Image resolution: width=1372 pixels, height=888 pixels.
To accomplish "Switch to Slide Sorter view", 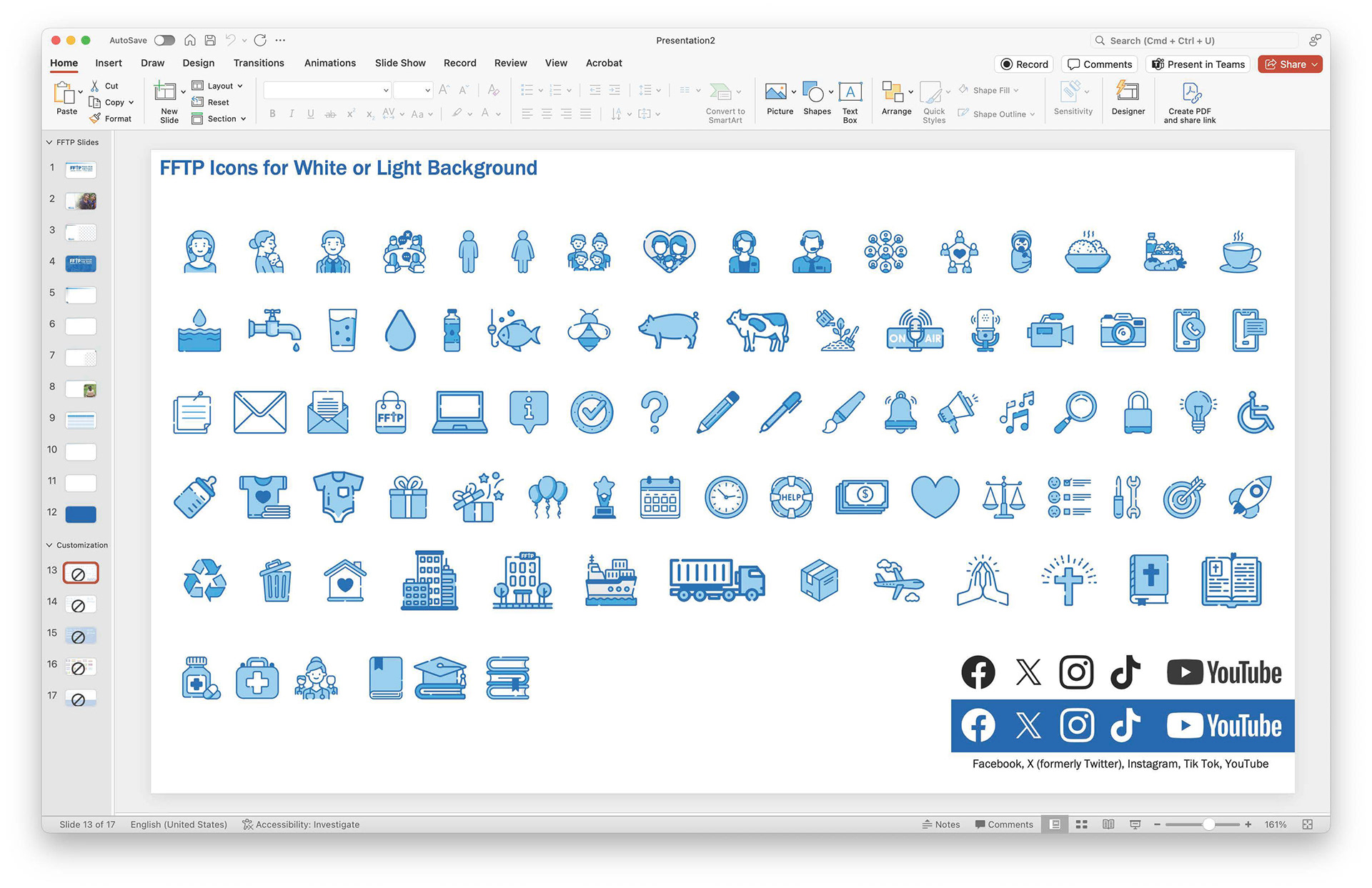I will click(1082, 824).
